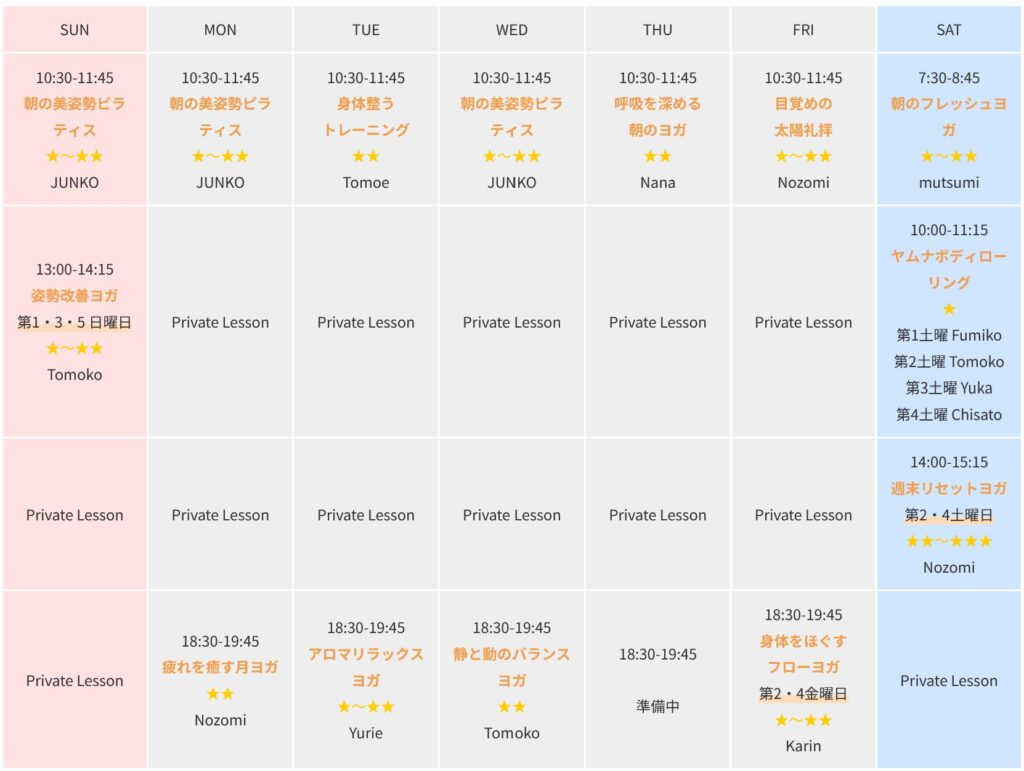The image size is (1024, 771).
Task: Click Saturday evening Private Lesson cell
Action: click(948, 681)
